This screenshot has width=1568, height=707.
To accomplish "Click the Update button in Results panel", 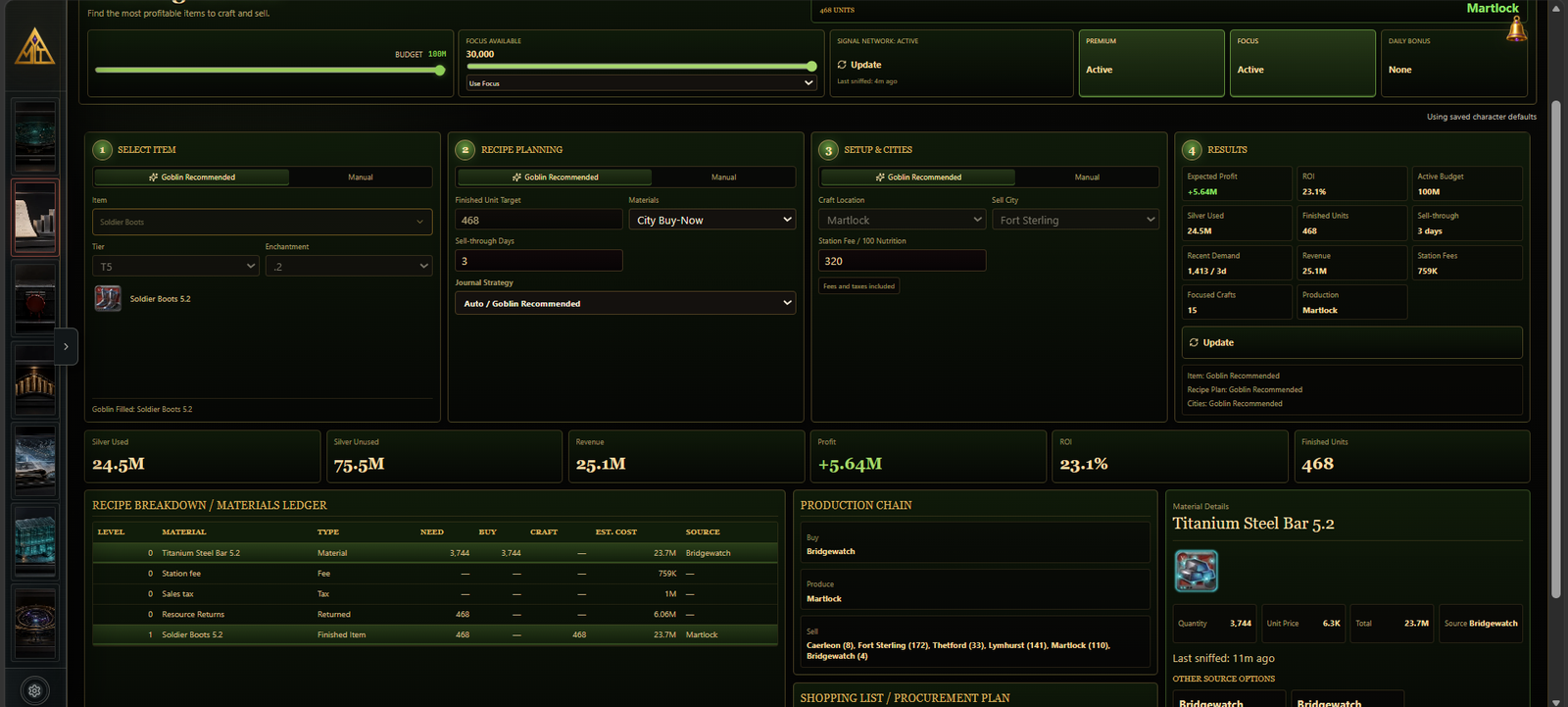I will pyautogui.click(x=1351, y=342).
